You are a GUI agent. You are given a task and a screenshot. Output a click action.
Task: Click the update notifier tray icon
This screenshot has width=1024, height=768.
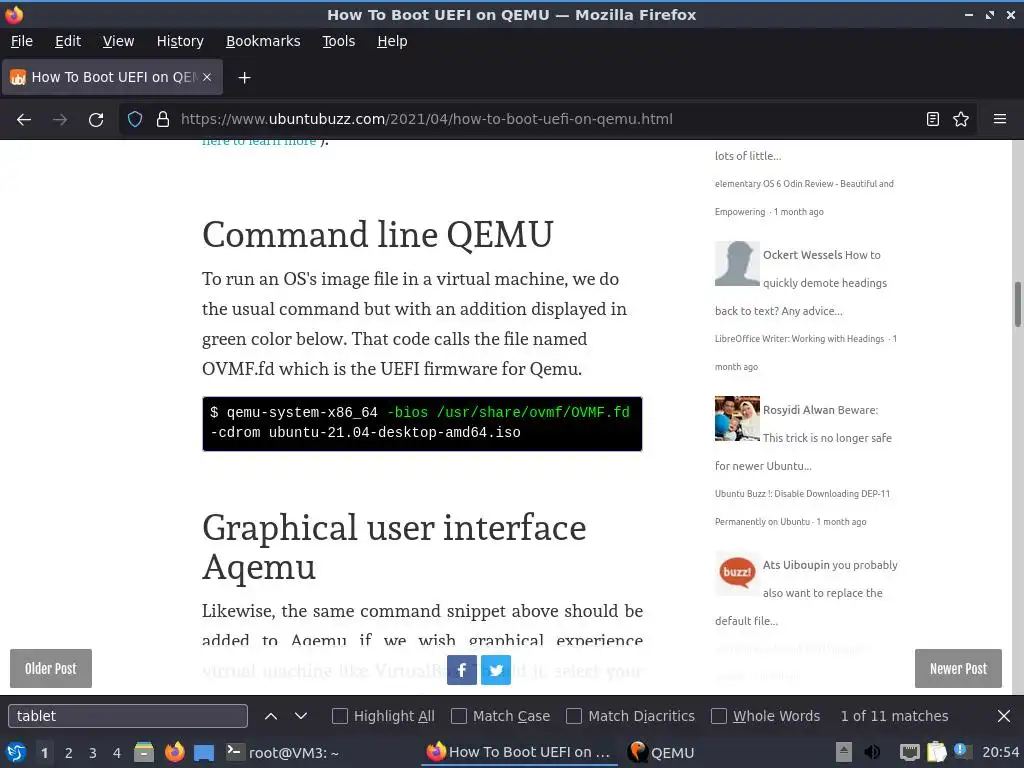point(961,751)
